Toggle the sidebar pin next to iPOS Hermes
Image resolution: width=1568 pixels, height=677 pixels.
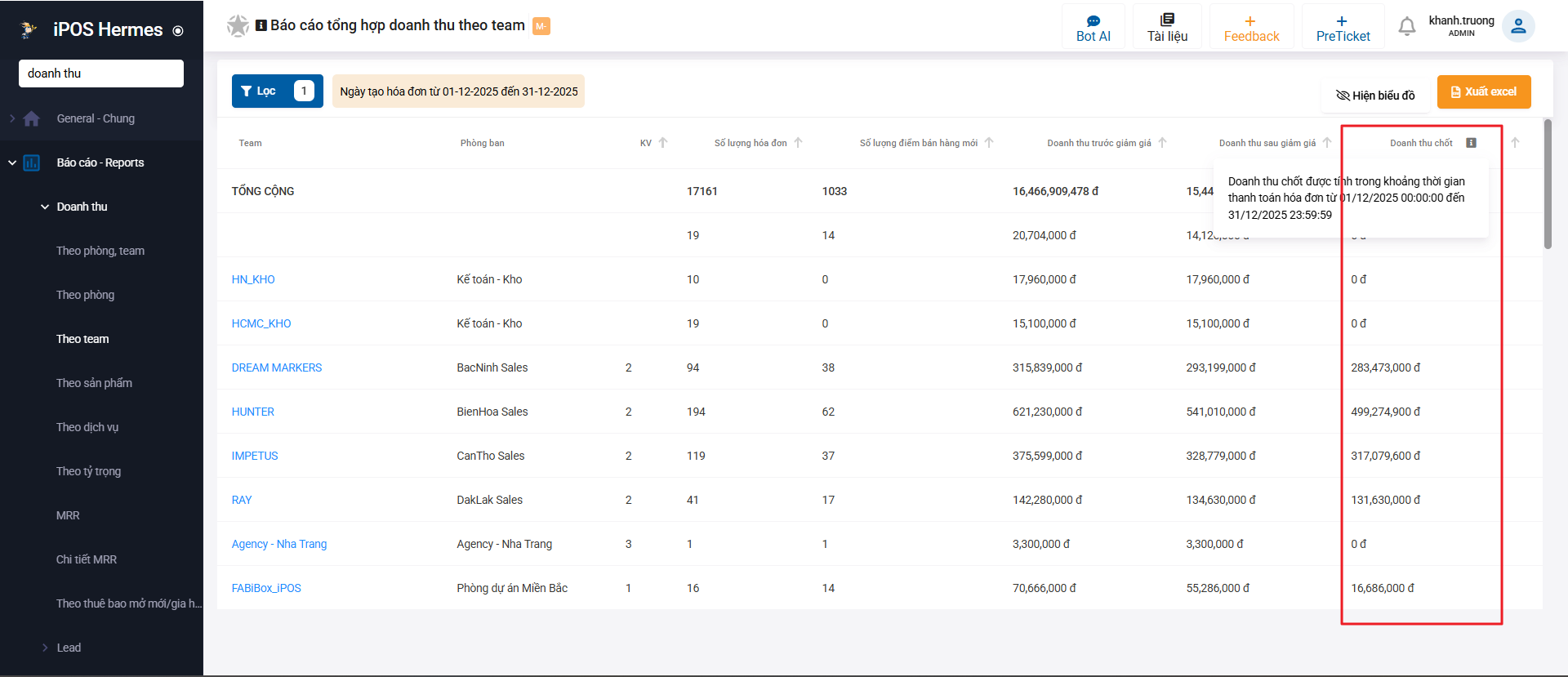(178, 31)
